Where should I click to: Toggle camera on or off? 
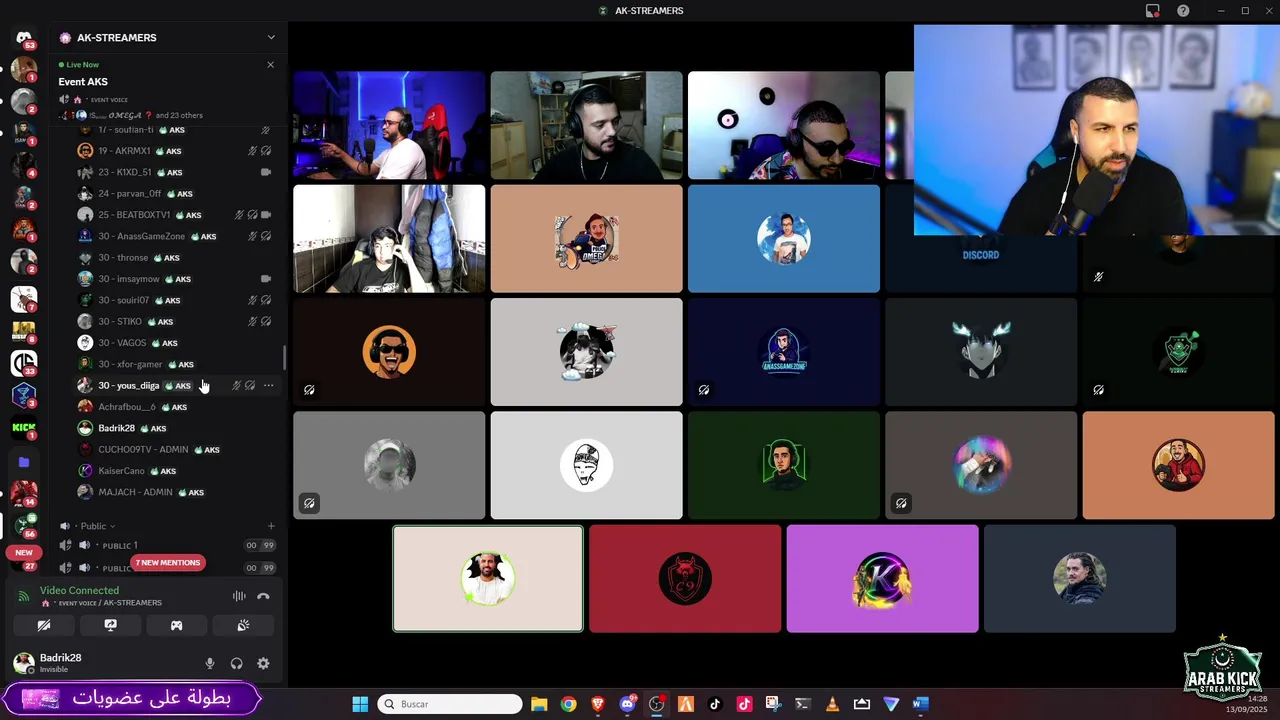pyautogui.click(x=44, y=626)
